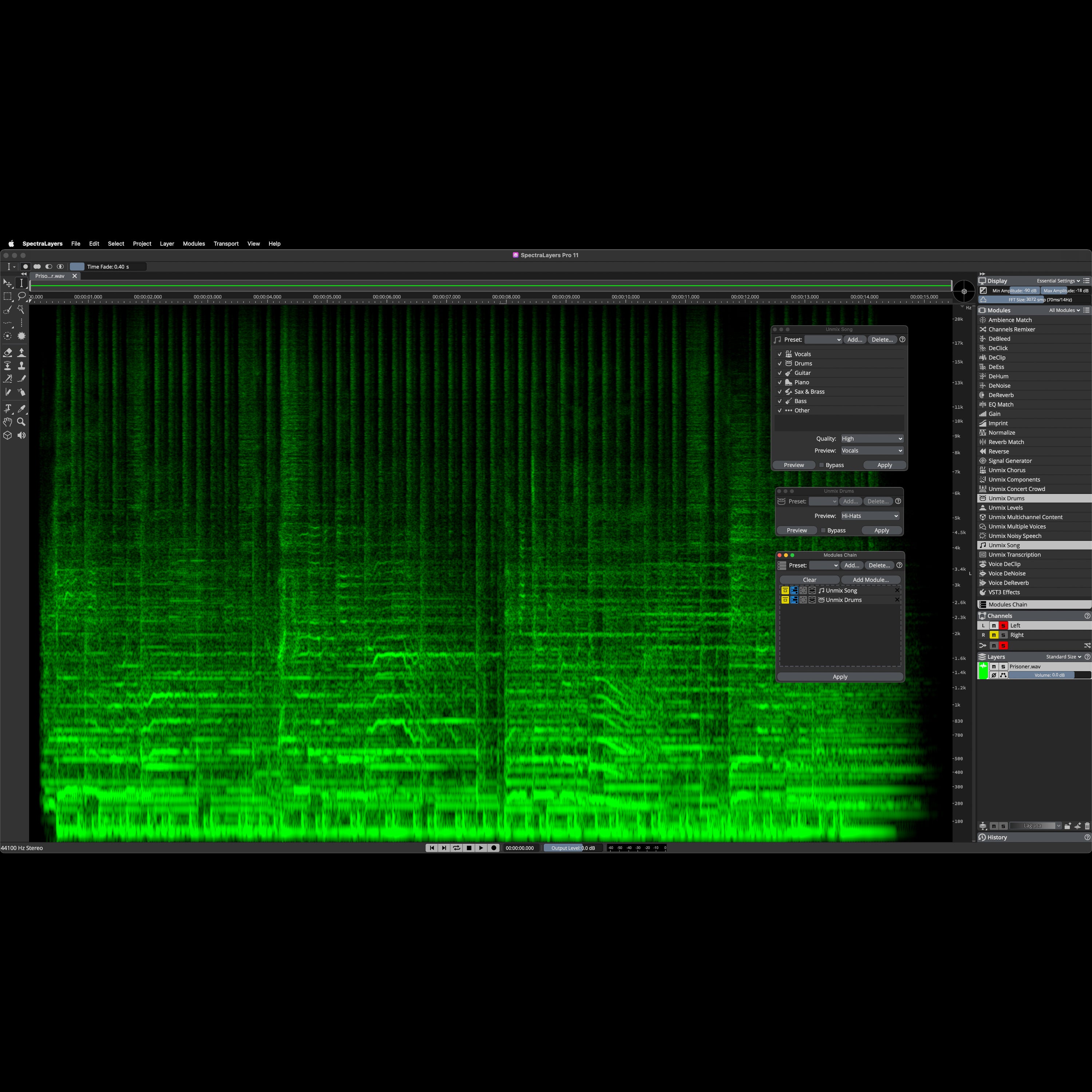The height and width of the screenshot is (1092, 1092).
Task: Open the Modules menu
Action: [194, 244]
